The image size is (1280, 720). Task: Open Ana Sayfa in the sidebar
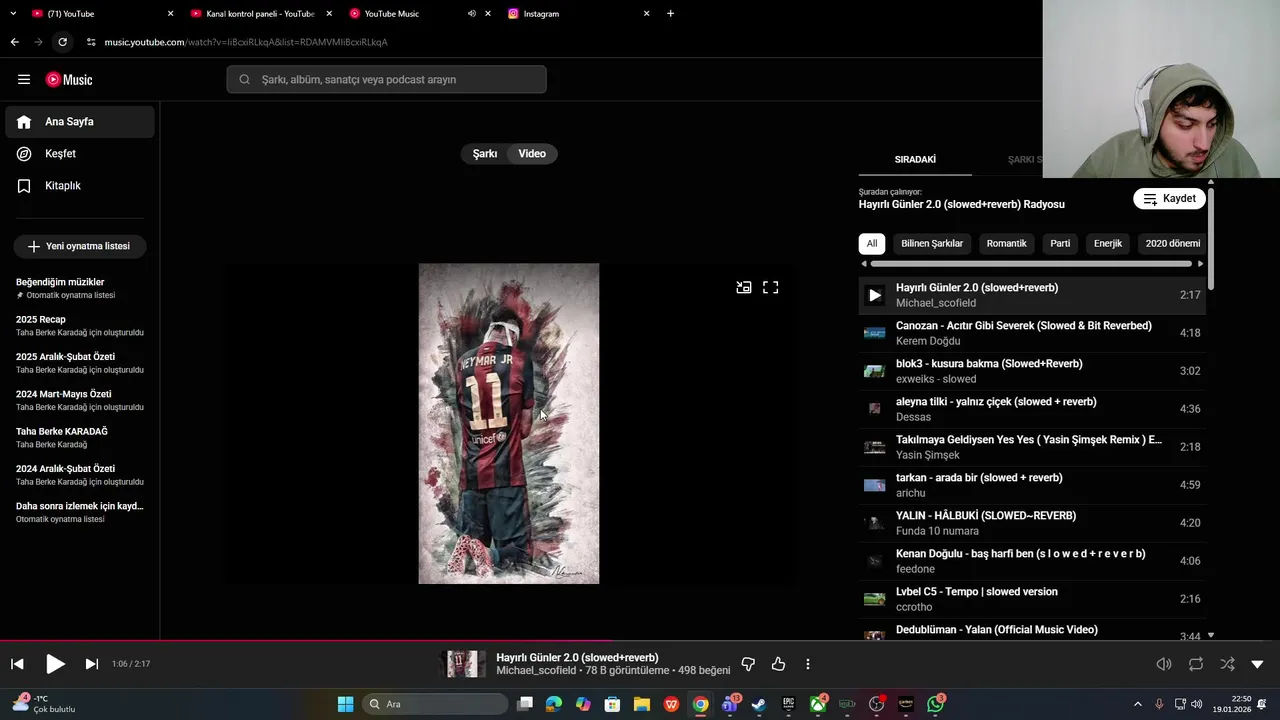pyautogui.click(x=80, y=122)
